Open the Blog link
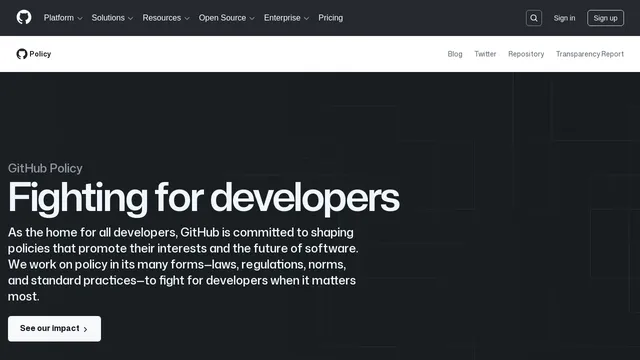The image size is (640, 360). pos(455,54)
